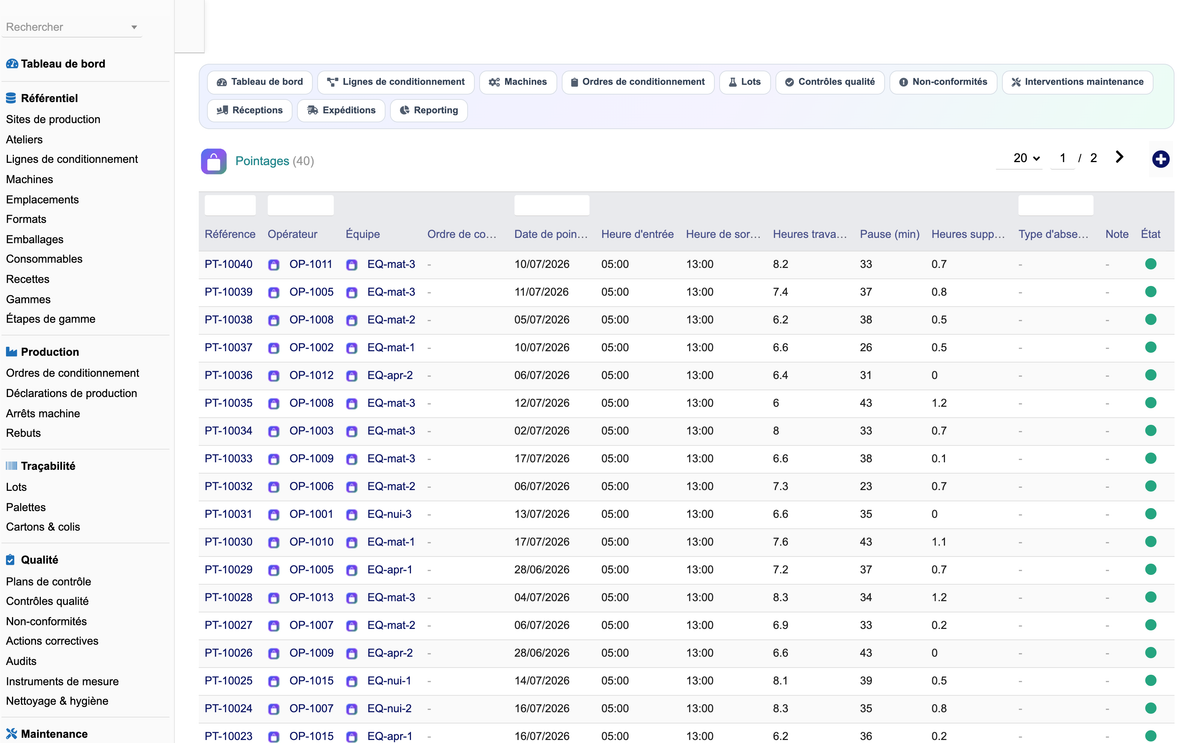Click the green status dot of PT-10026

pyautogui.click(x=1151, y=652)
